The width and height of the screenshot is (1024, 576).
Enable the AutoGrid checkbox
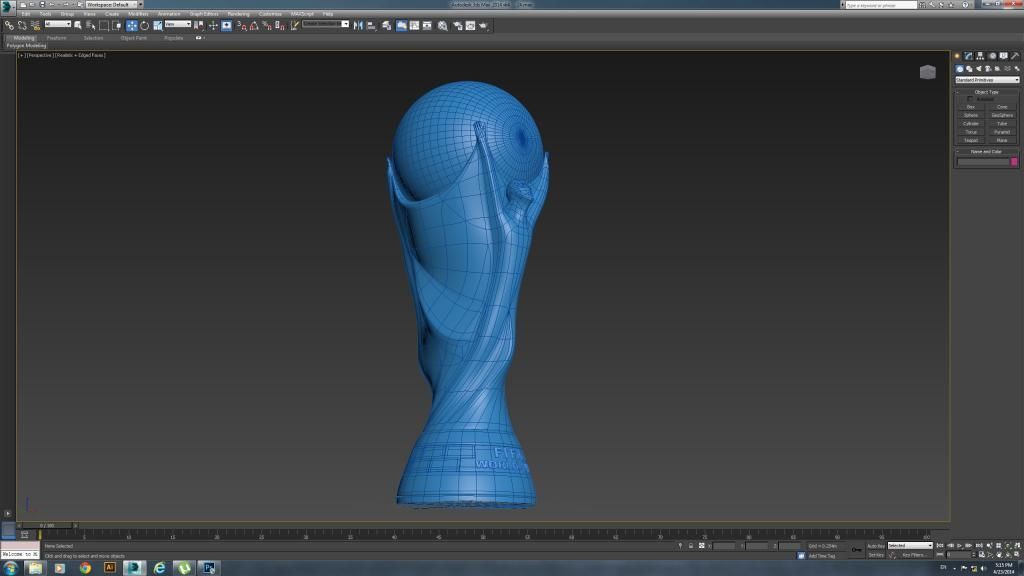970,99
